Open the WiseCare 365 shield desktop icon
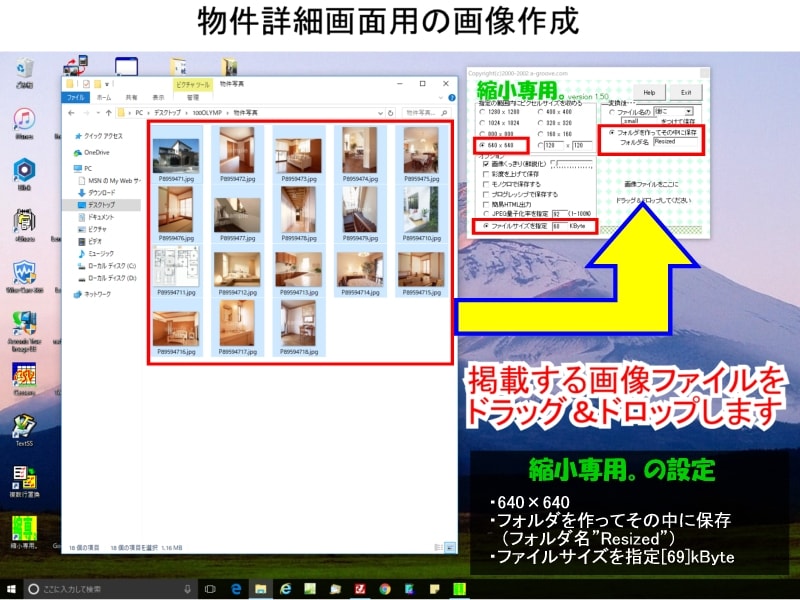This screenshot has width=800, height=600. pos(24,277)
